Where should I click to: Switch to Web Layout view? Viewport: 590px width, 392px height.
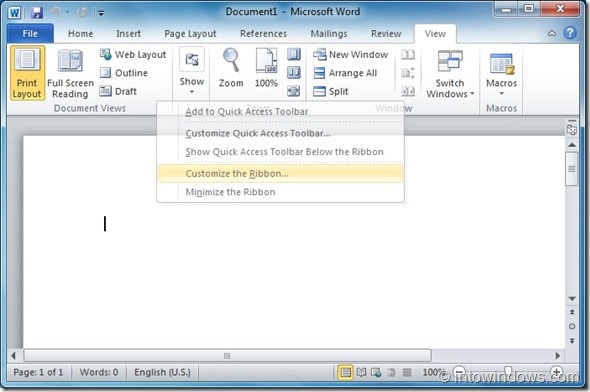tap(133, 55)
